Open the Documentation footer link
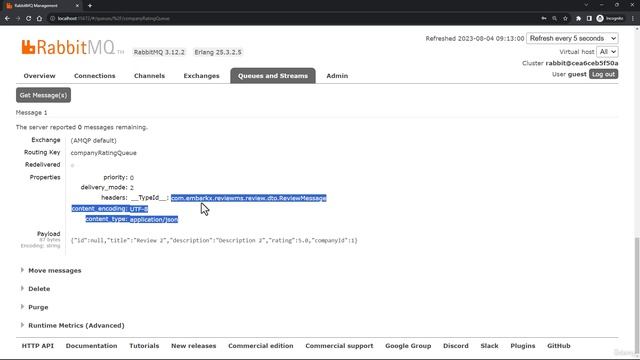The width and height of the screenshot is (640, 360). (x=91, y=346)
